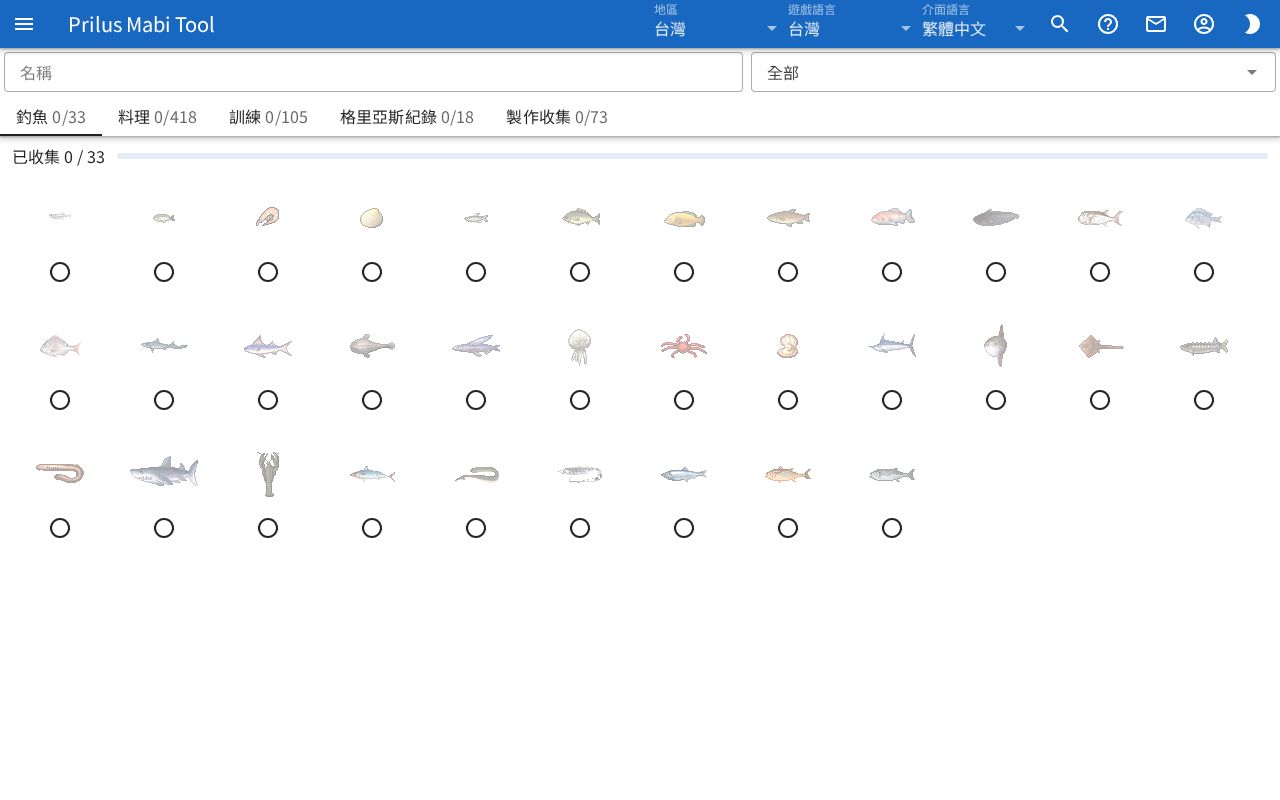
Task: Select the stingray icon
Action: pyautogui.click(x=1100, y=347)
